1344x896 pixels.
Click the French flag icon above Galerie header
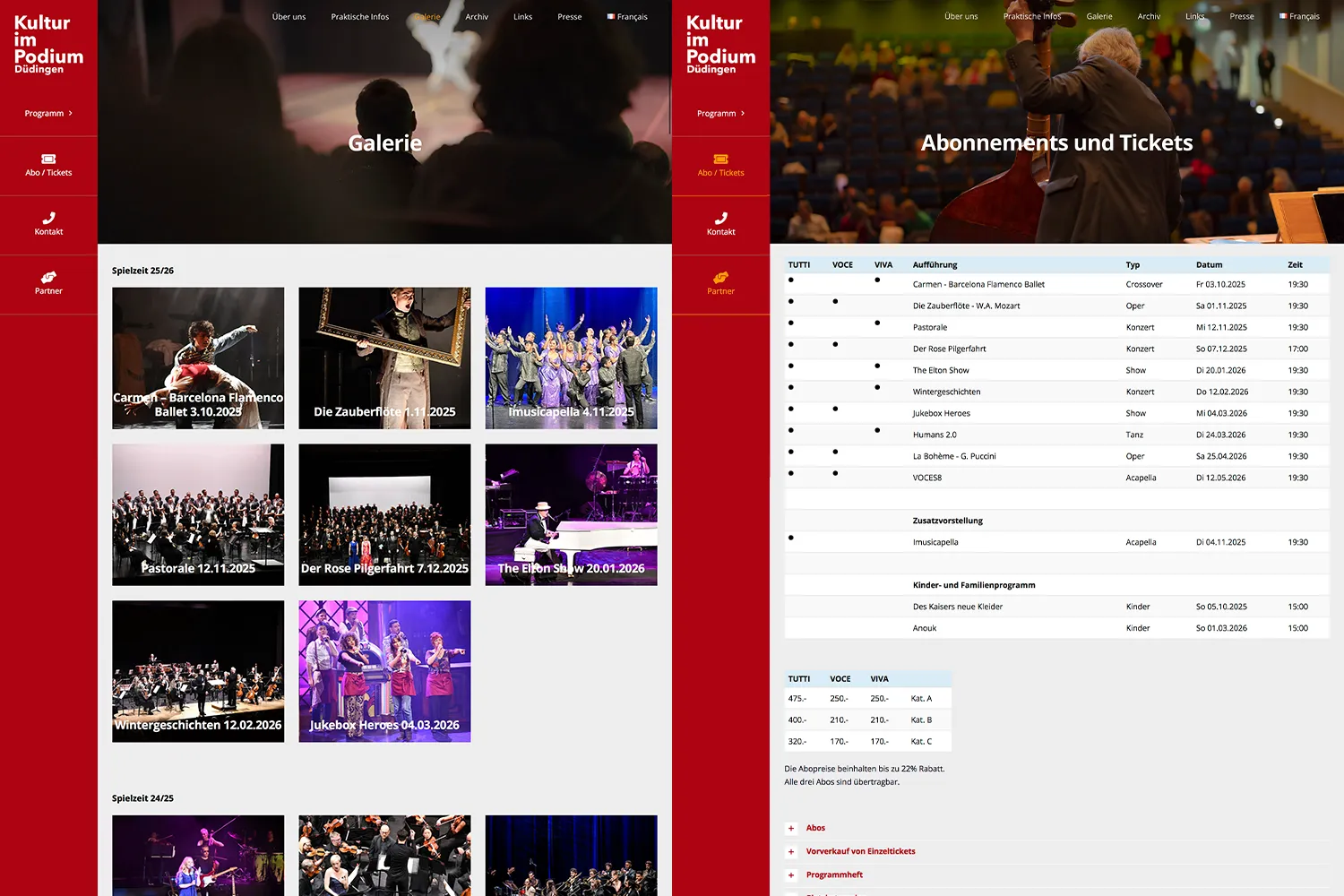(610, 16)
